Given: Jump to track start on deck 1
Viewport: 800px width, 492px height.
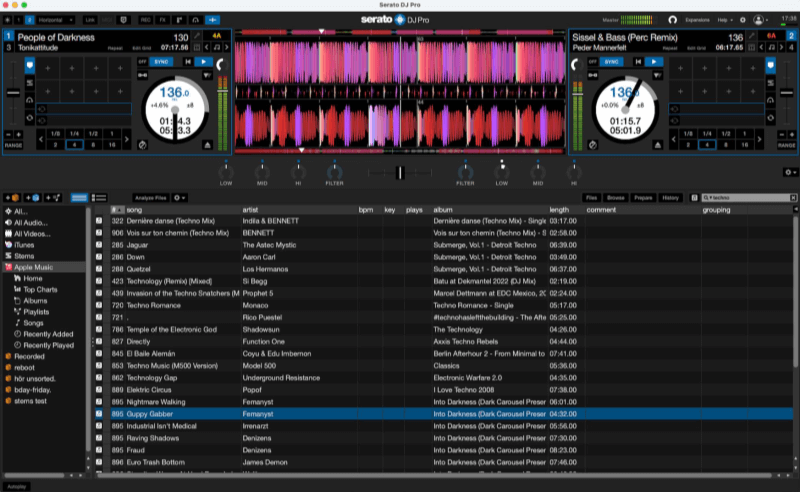Looking at the screenshot, I should (188, 62).
